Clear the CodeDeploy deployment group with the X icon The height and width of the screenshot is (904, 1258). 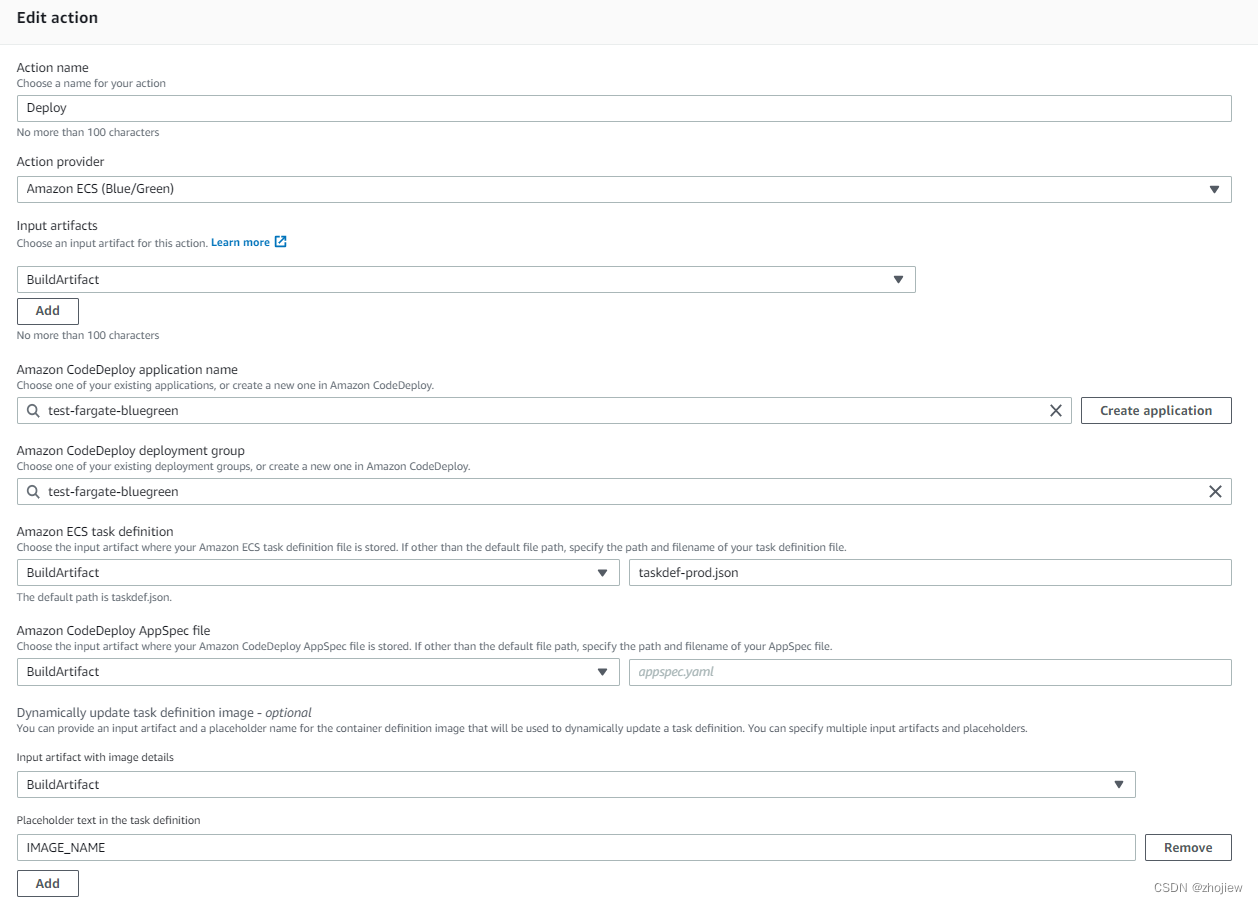pos(1215,492)
